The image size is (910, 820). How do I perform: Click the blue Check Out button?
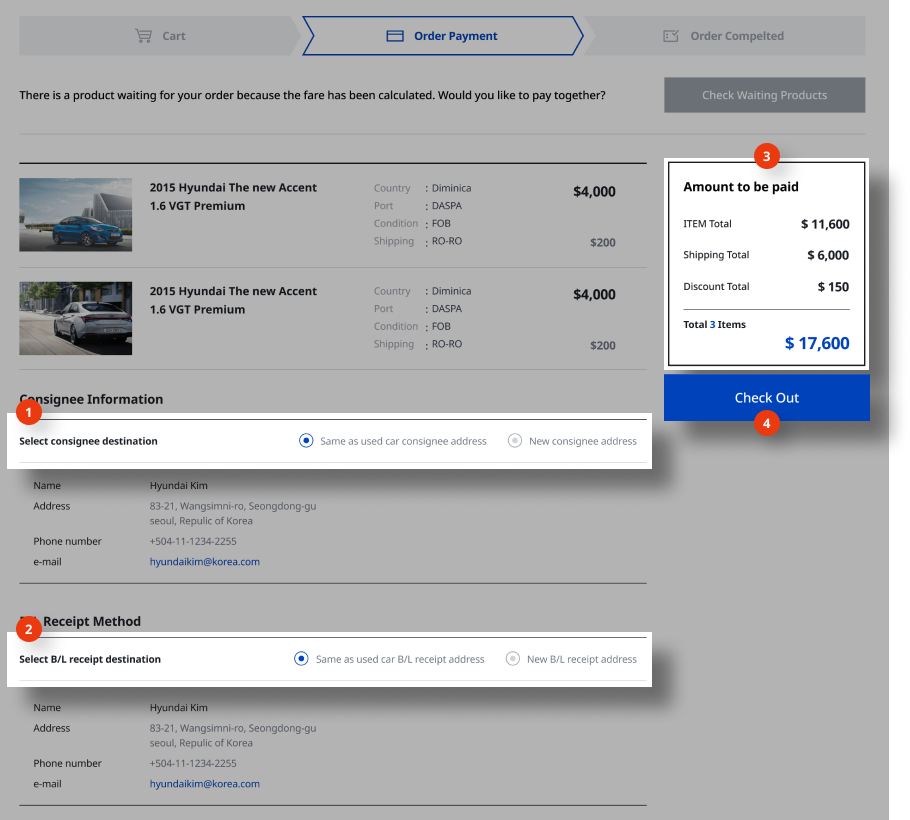click(767, 398)
